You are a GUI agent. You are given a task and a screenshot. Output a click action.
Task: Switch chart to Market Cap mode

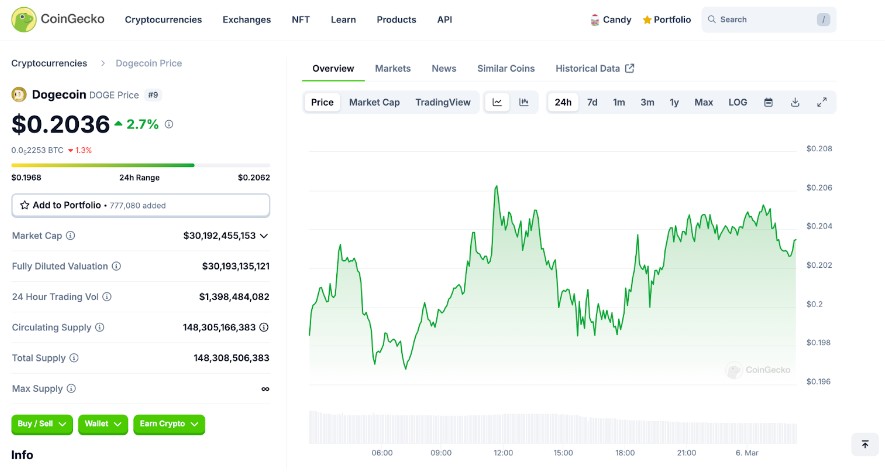pos(374,102)
